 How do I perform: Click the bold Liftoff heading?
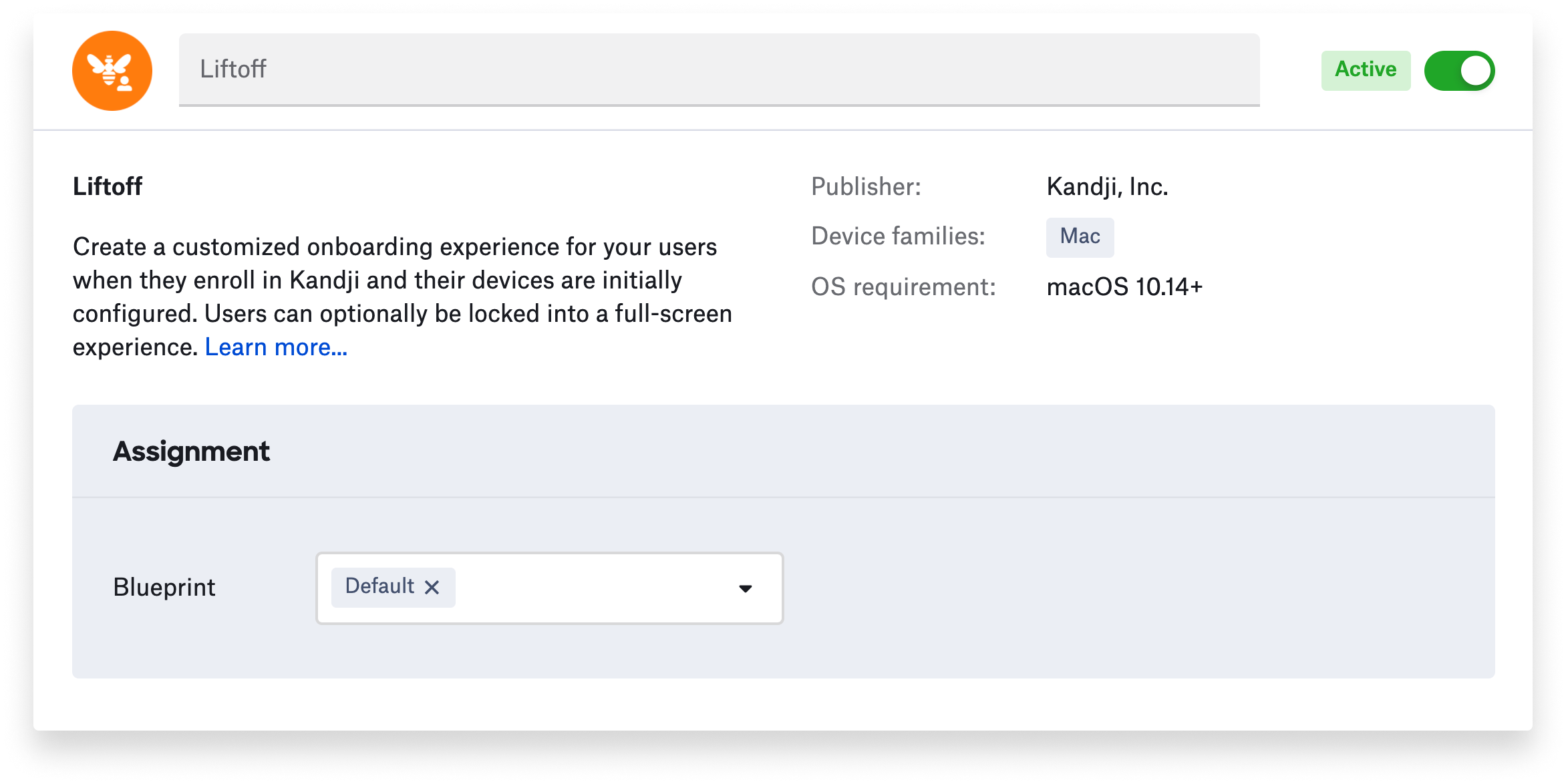pyautogui.click(x=107, y=187)
